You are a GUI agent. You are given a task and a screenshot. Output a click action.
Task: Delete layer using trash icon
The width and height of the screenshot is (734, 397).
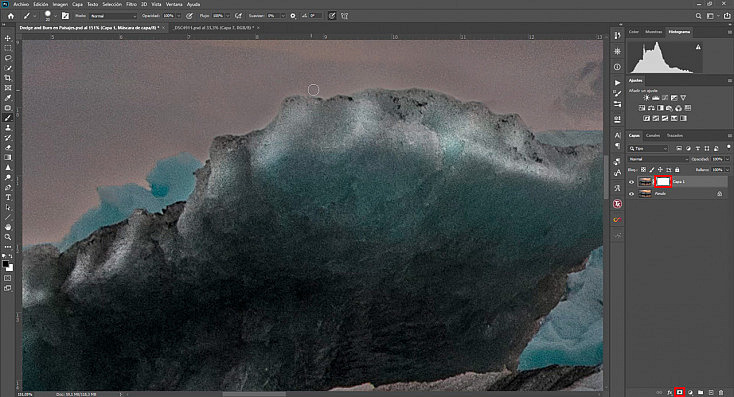point(721,392)
